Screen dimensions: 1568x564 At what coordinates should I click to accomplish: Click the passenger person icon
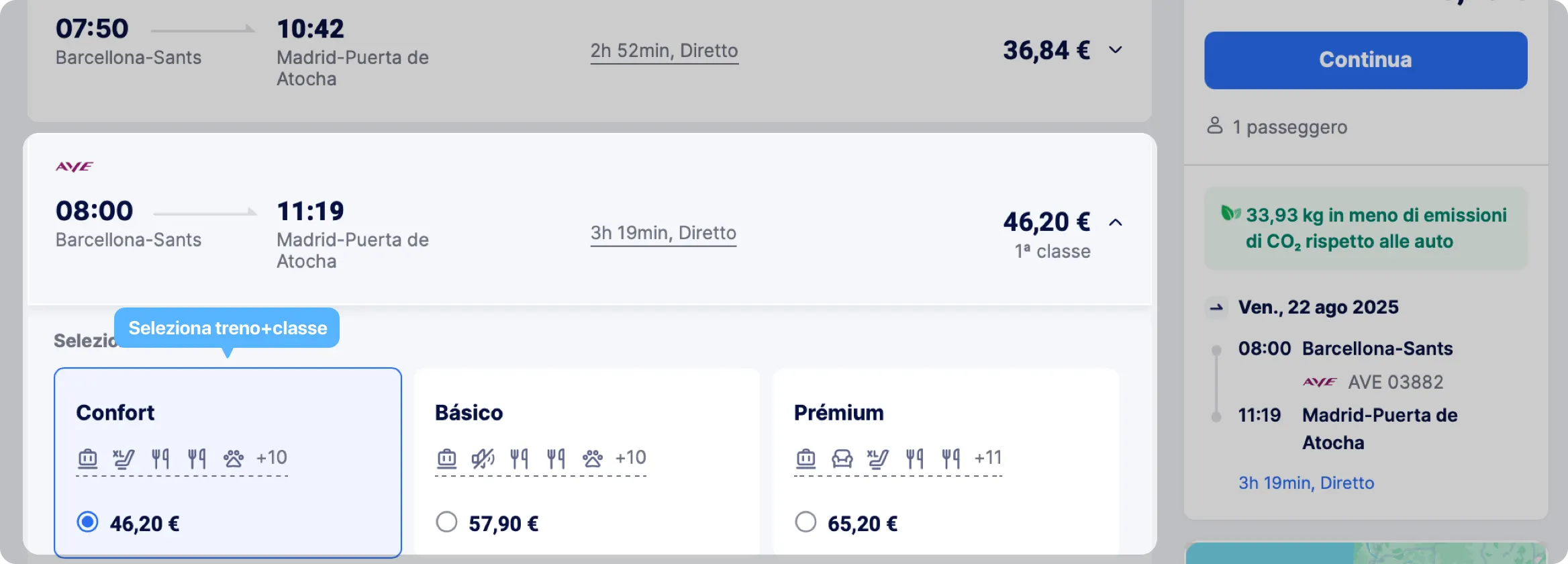tap(1215, 126)
